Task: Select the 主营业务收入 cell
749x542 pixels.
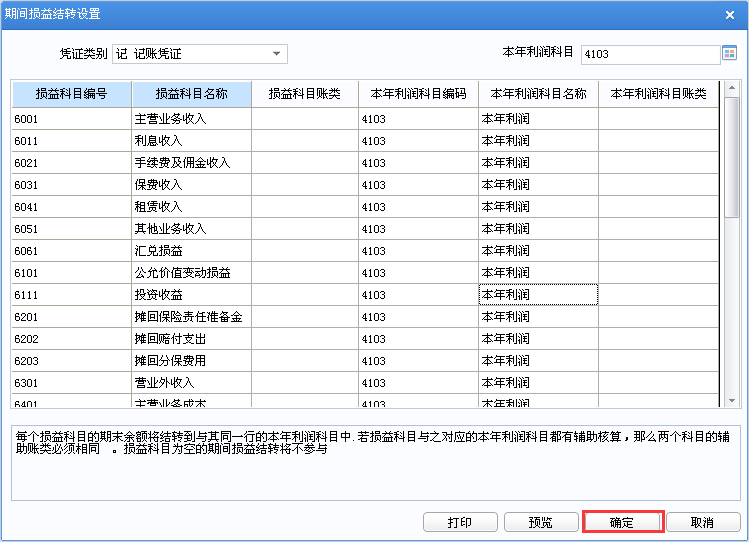Action: click(192, 119)
